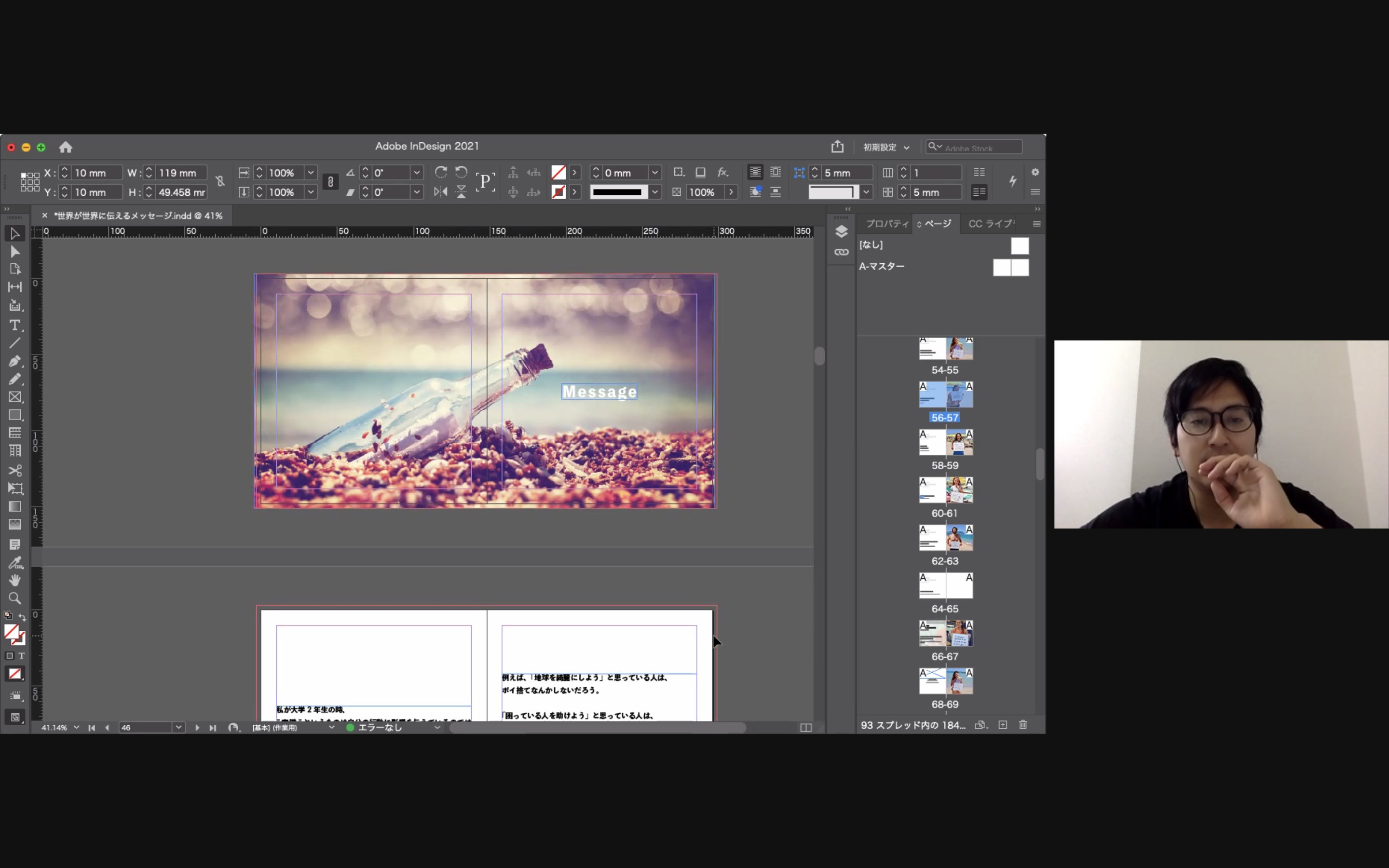Click the fill color swatch in toolbox
This screenshot has height=868, width=1389.
point(11,631)
